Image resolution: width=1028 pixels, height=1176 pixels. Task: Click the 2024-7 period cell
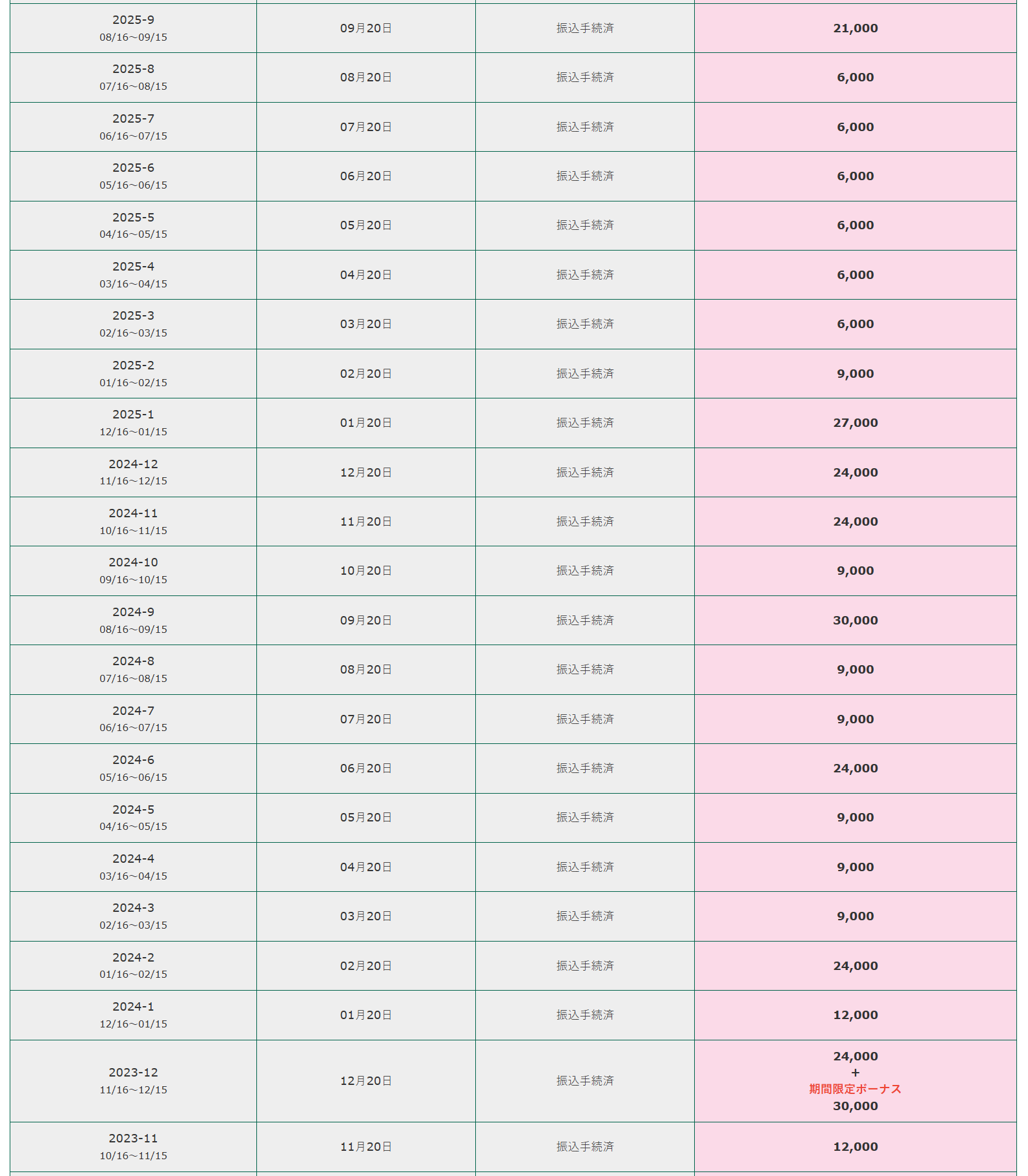pos(133,719)
